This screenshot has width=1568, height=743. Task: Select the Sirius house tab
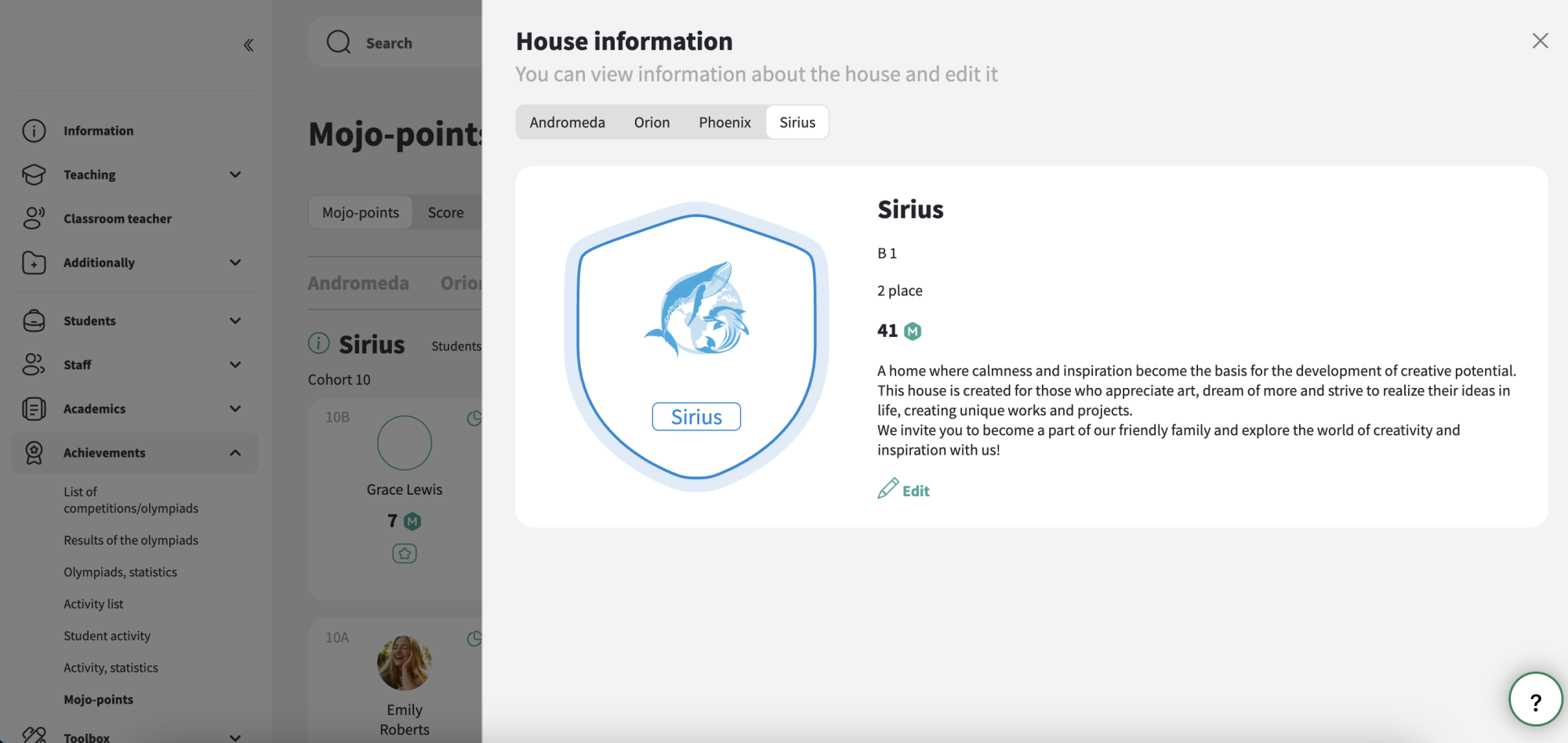pyautogui.click(x=797, y=122)
